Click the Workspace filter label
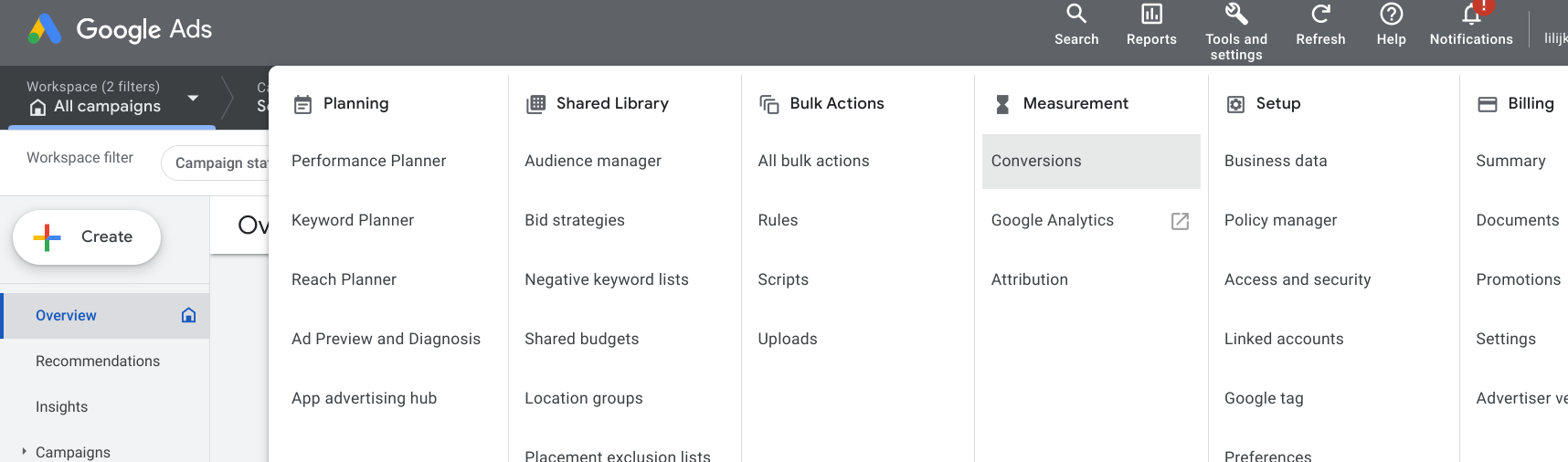Image resolution: width=1568 pixels, height=462 pixels. (79, 158)
